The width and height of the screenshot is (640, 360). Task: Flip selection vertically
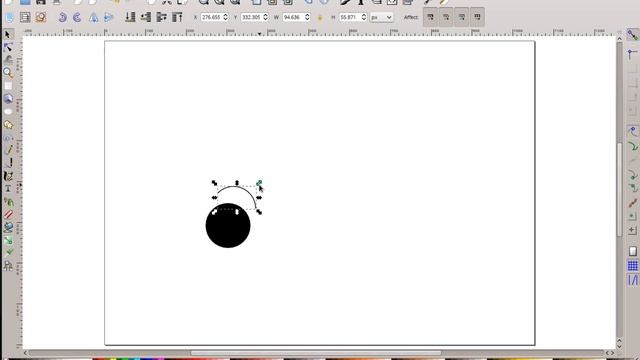[109, 17]
